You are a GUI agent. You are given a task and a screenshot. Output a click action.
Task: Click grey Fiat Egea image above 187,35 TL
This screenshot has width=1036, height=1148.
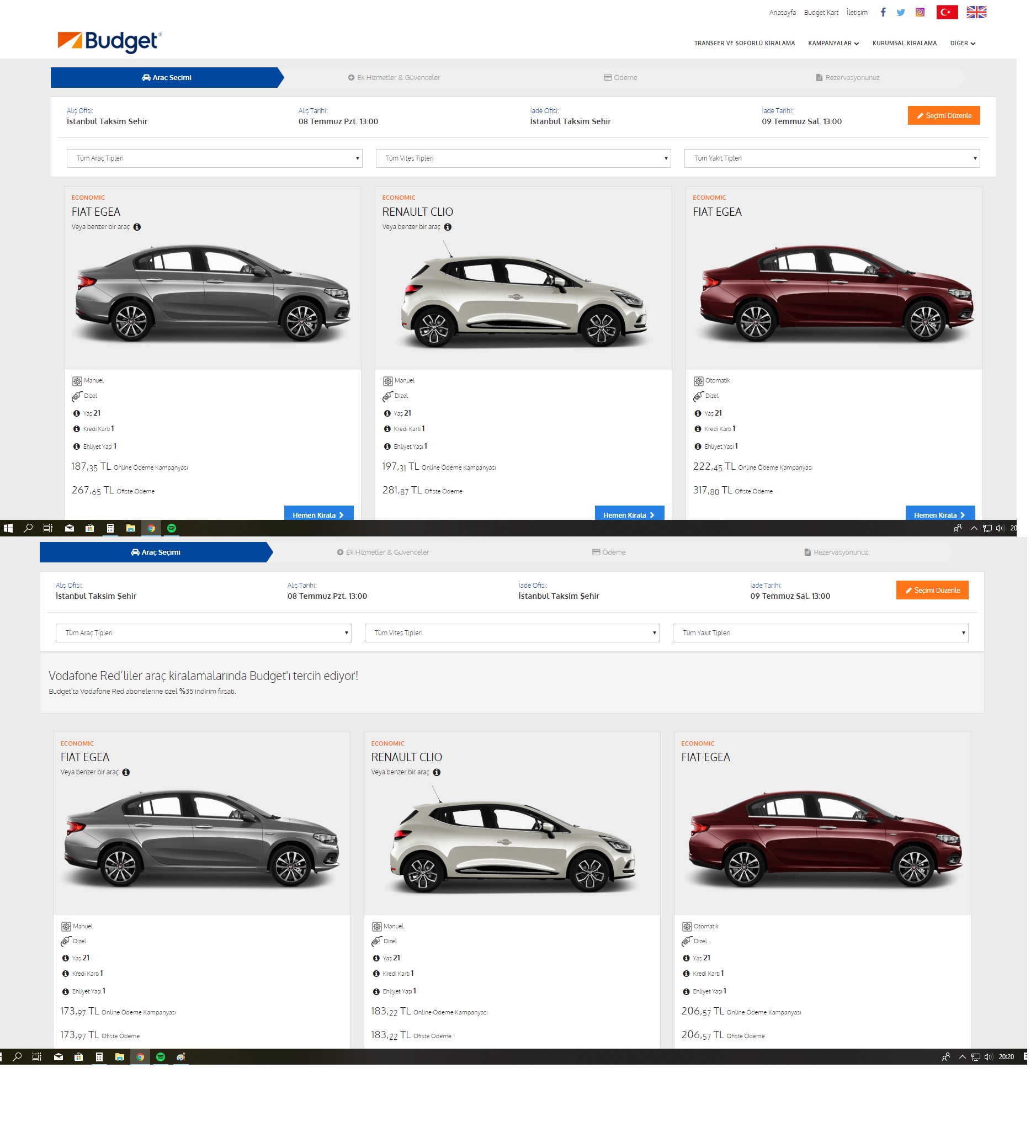(x=213, y=293)
